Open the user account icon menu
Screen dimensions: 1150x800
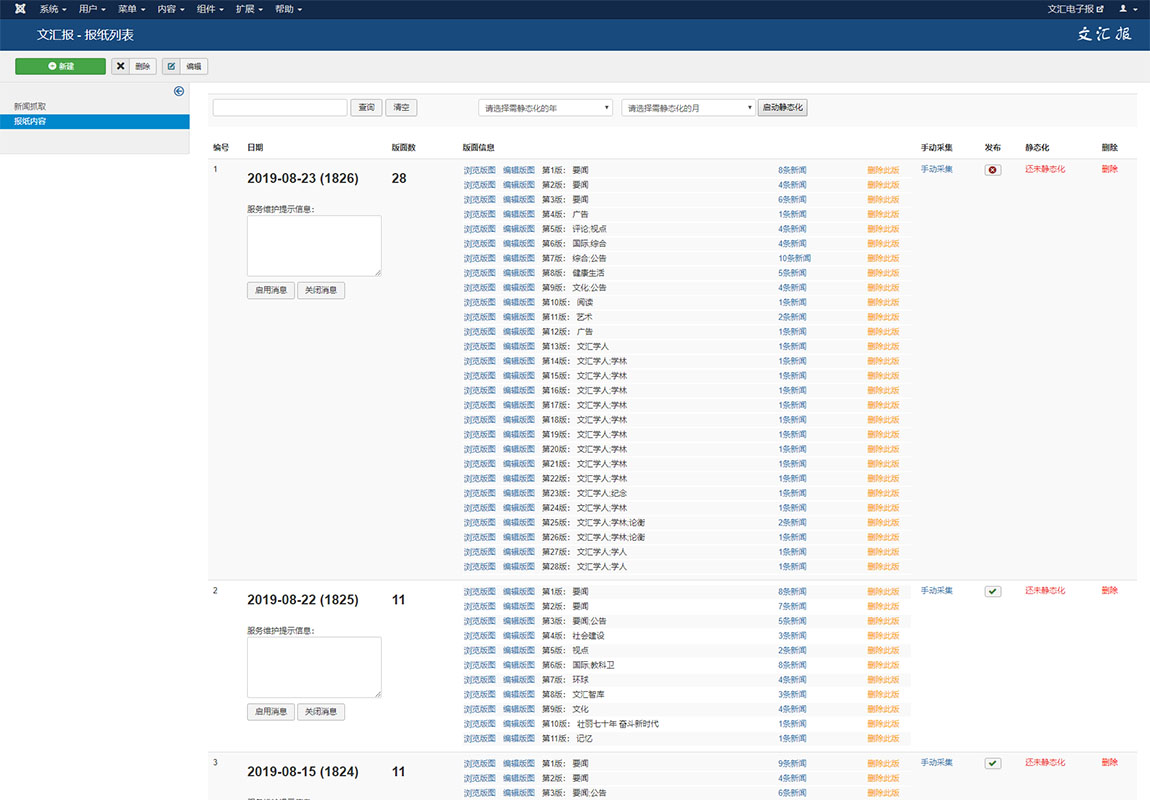1127,9
